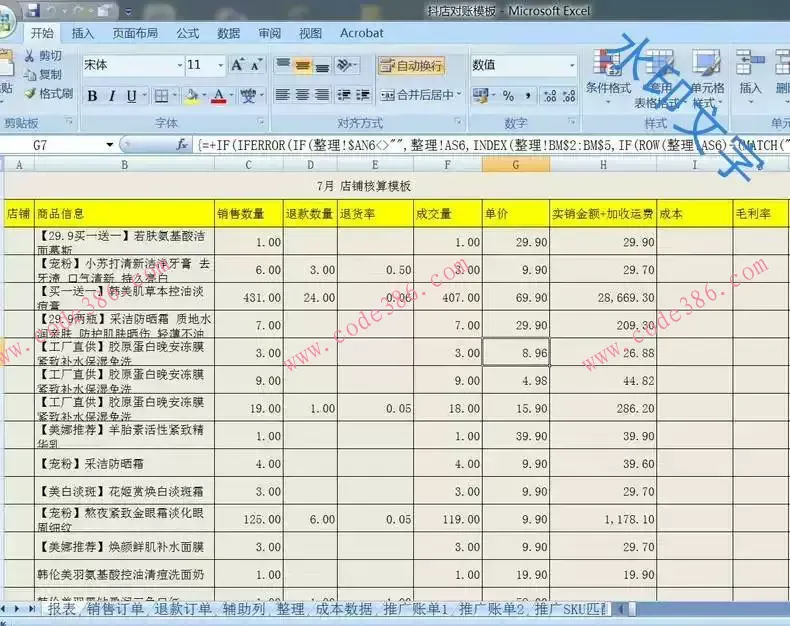Open the font size dropdown 11

click(x=221, y=66)
